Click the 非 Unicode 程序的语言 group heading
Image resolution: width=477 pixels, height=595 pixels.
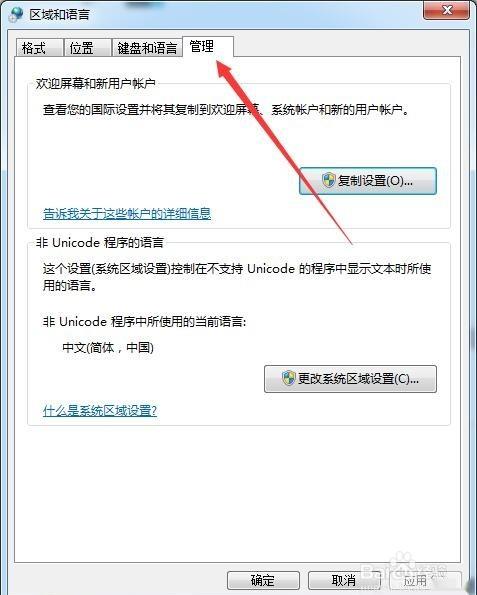[x=100, y=242]
